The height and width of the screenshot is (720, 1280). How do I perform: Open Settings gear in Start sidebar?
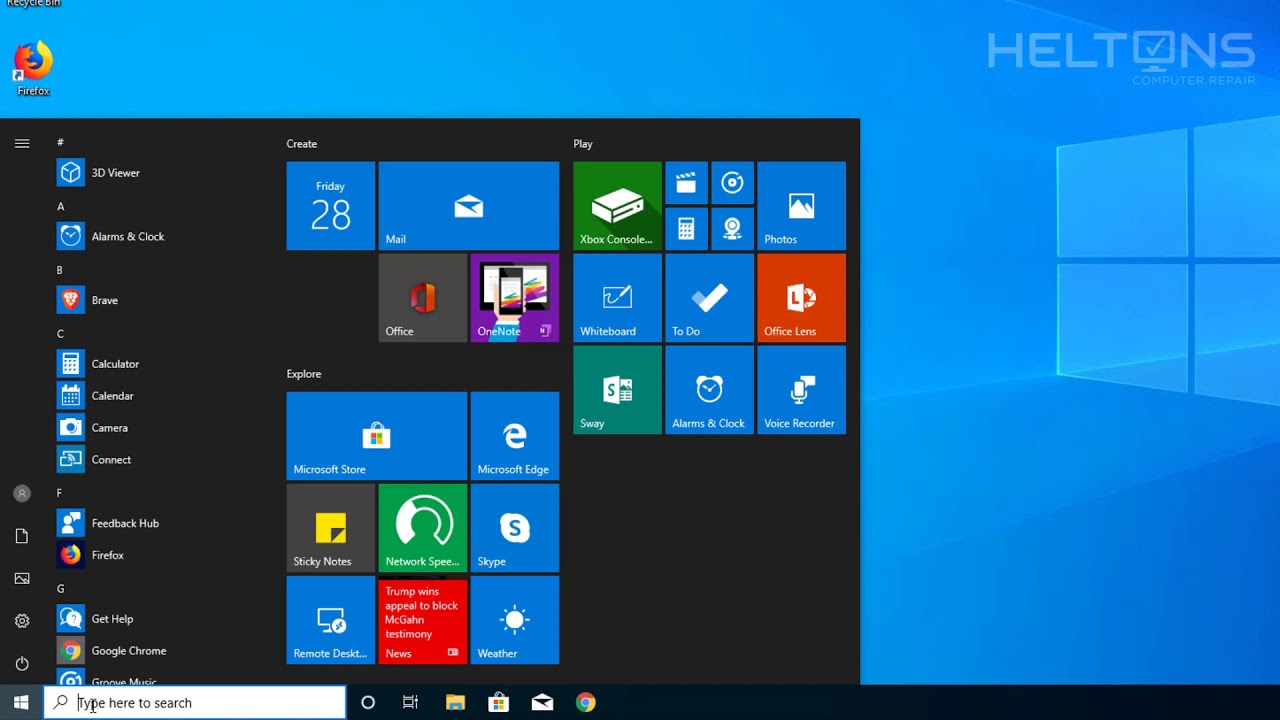coord(22,621)
